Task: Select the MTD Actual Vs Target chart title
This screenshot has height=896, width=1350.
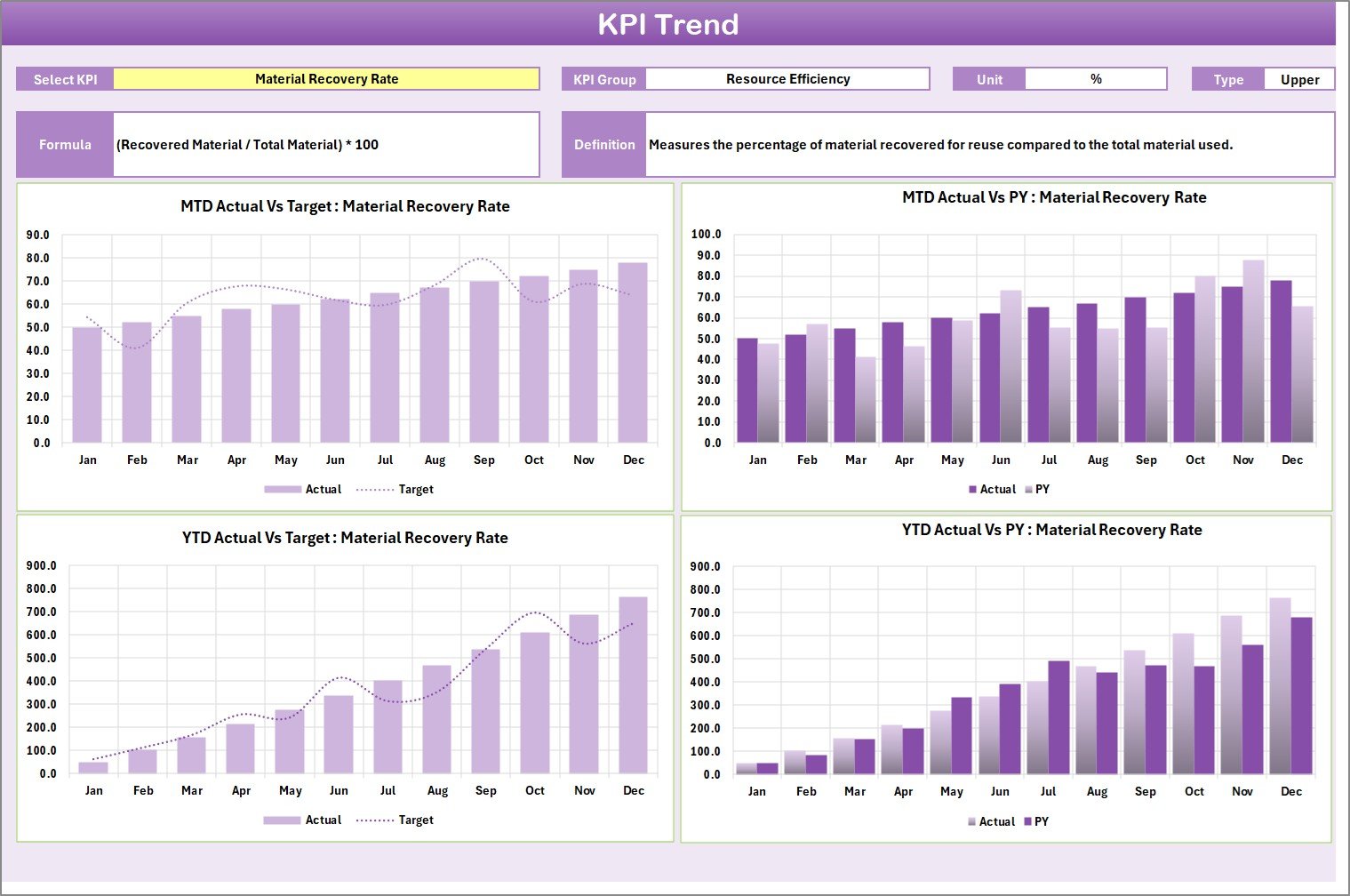Action: 345,206
